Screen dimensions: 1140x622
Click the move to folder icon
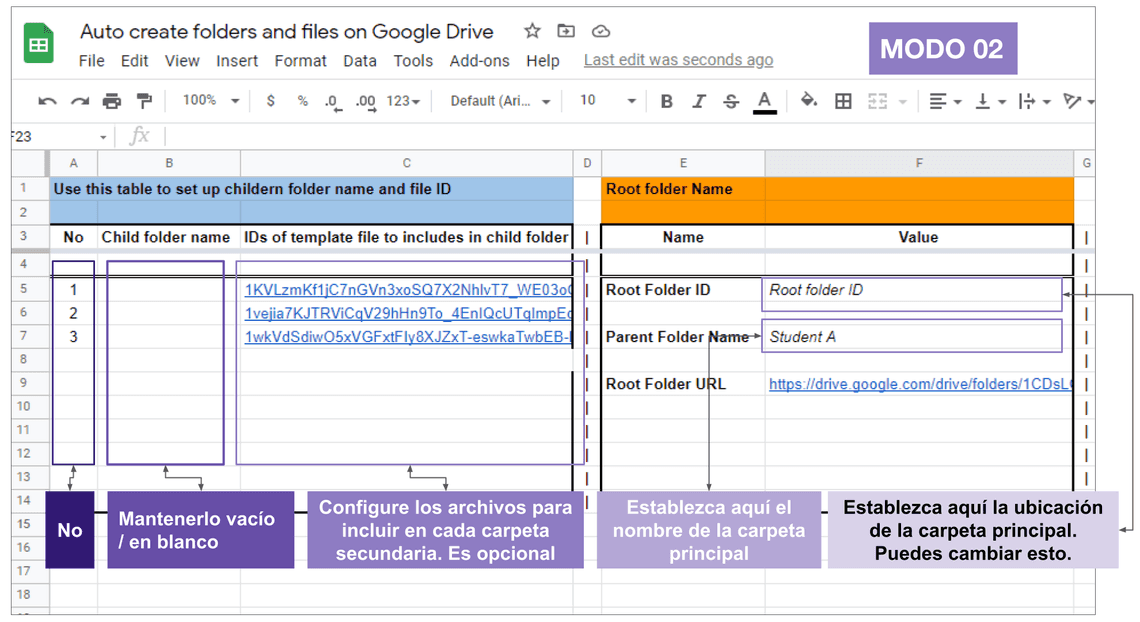click(566, 31)
